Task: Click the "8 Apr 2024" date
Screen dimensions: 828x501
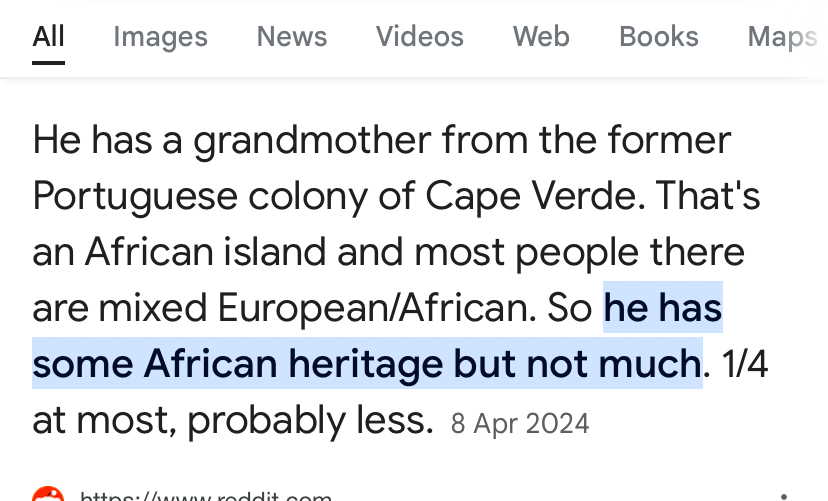Action: point(520,423)
